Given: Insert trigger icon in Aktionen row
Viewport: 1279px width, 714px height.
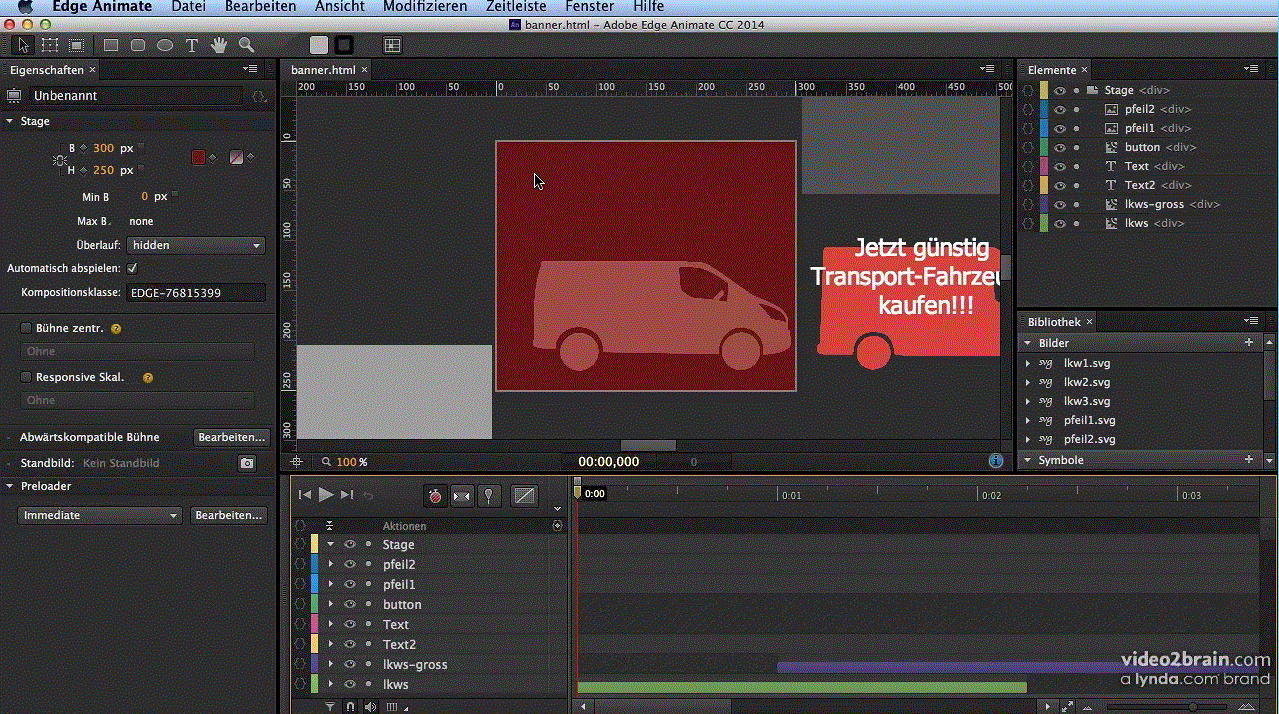Looking at the screenshot, I should [557, 525].
